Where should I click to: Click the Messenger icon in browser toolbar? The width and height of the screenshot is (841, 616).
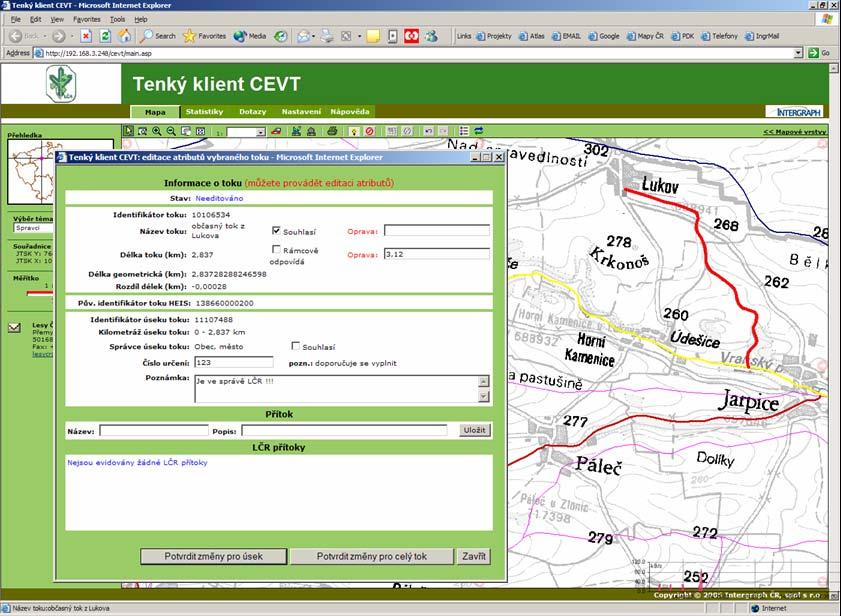tap(431, 36)
